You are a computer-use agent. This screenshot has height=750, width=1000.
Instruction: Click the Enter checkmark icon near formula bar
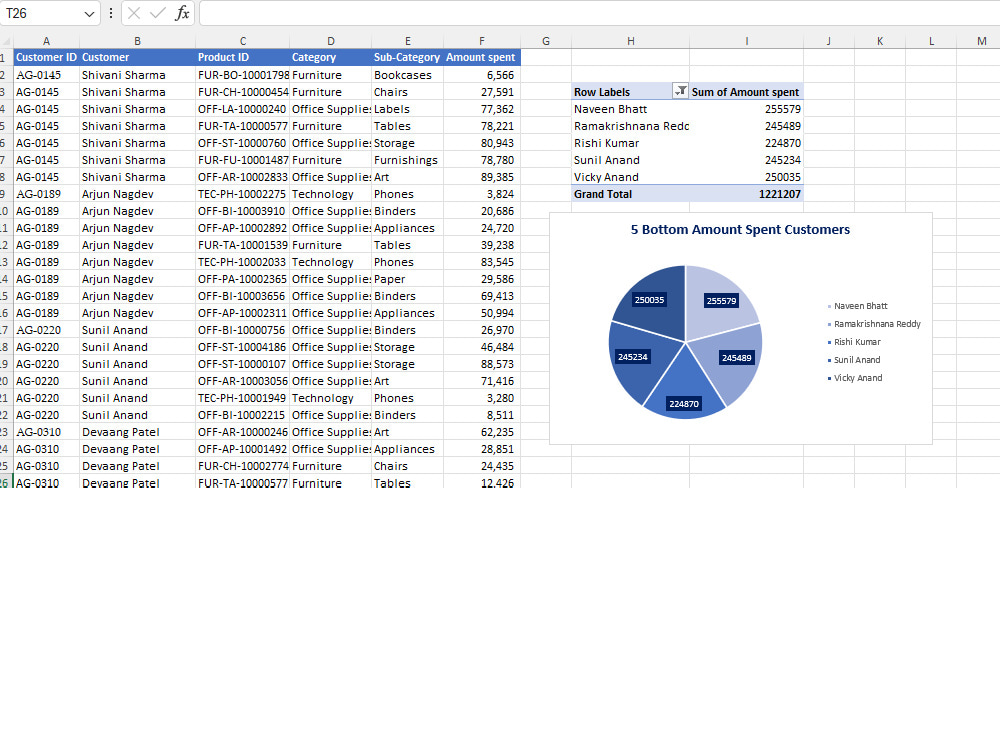coord(156,13)
